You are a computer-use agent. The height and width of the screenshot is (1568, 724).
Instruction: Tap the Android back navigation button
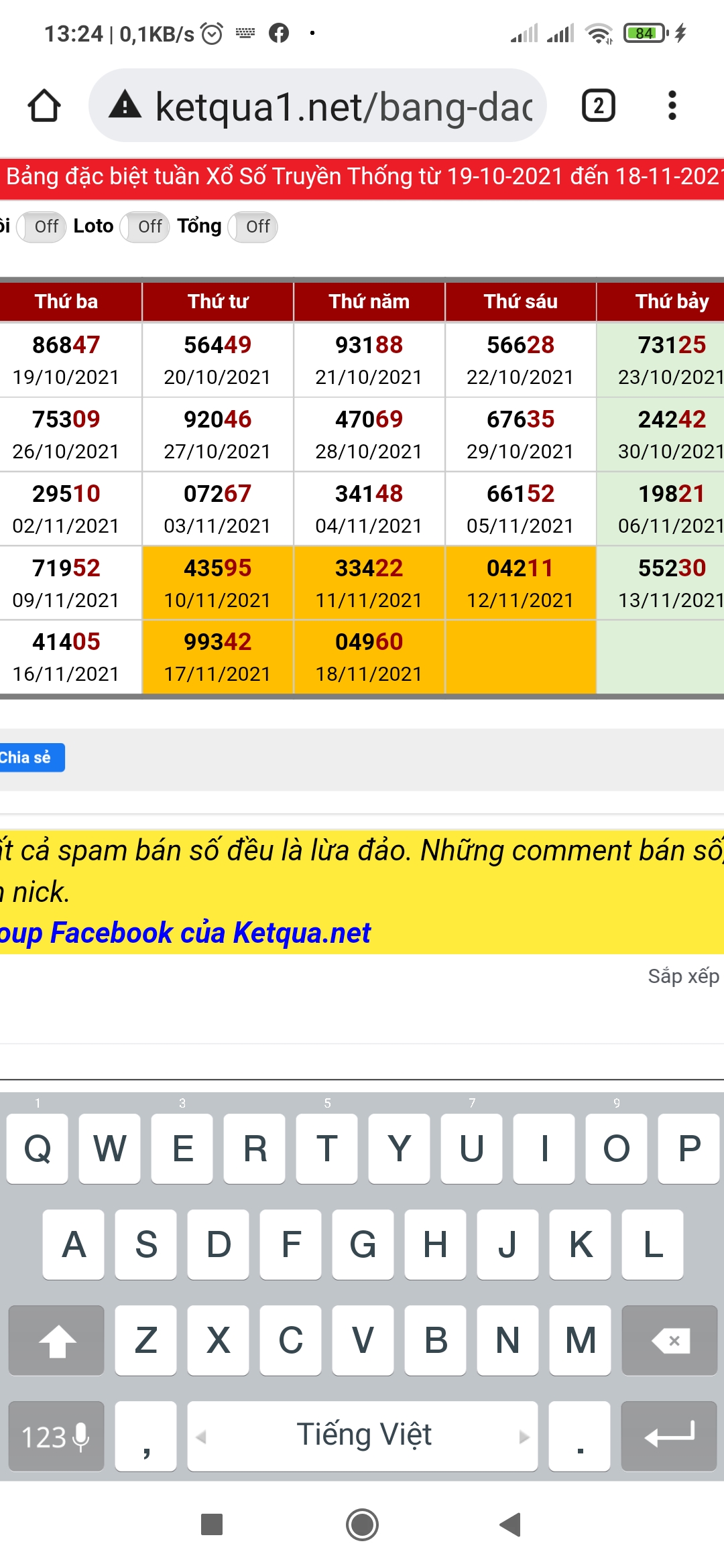[x=511, y=1524]
